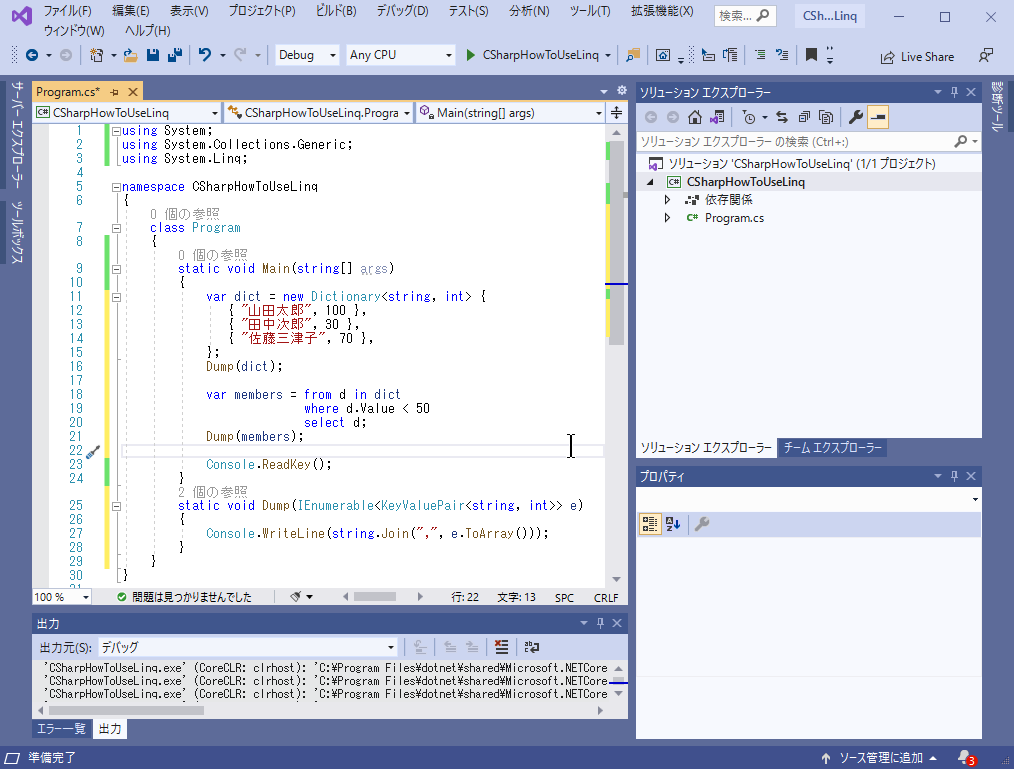Toggle the Preview Selected Items icon
This screenshot has width=1014, height=769.
pos(878,117)
